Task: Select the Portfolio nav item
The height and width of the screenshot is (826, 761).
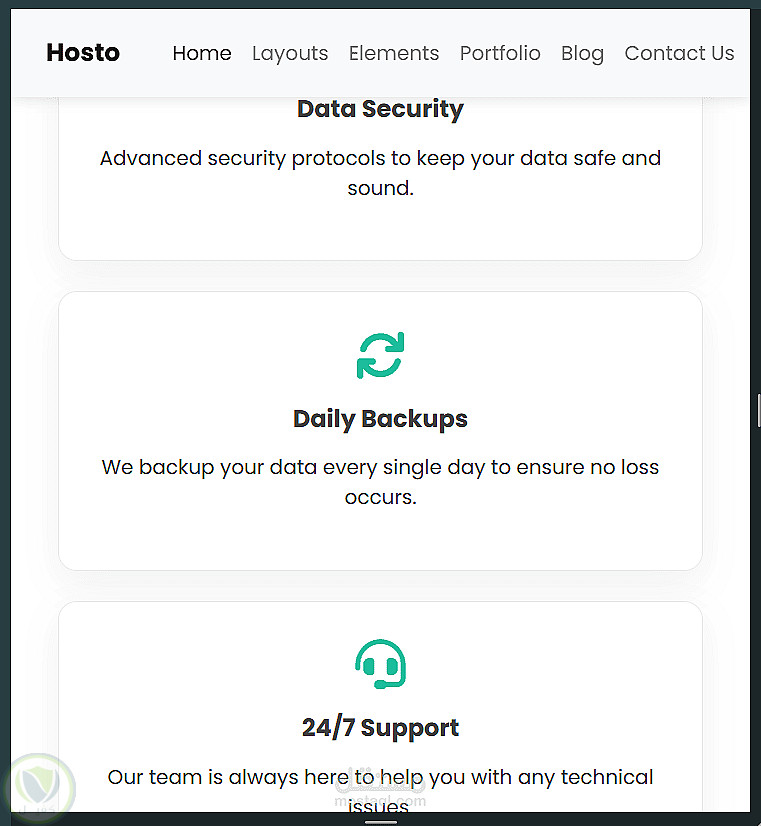Action: coord(500,54)
